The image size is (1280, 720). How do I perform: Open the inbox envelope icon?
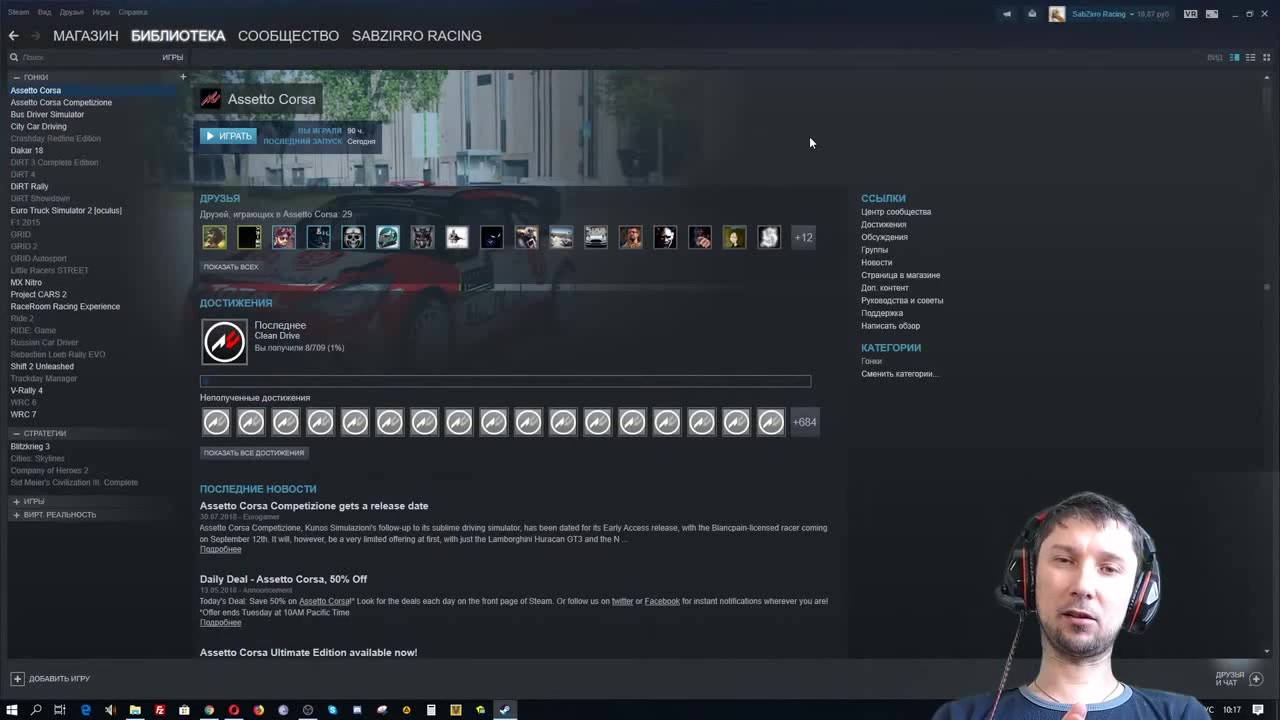click(x=1032, y=14)
